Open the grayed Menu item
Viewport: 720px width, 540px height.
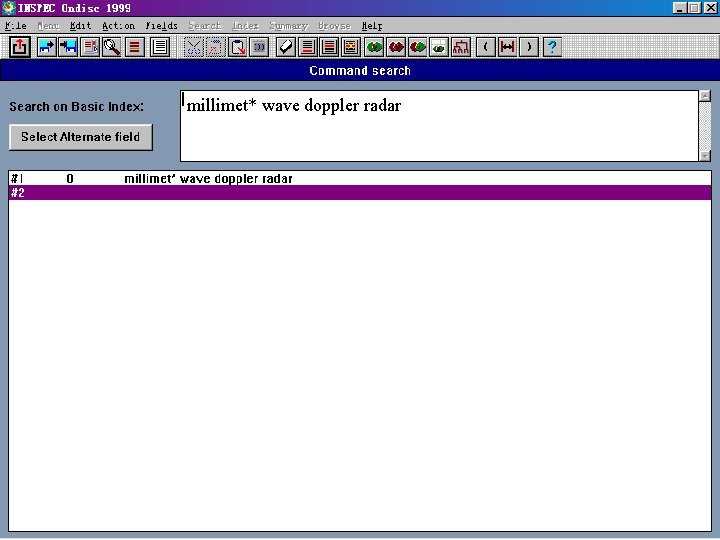[x=48, y=26]
